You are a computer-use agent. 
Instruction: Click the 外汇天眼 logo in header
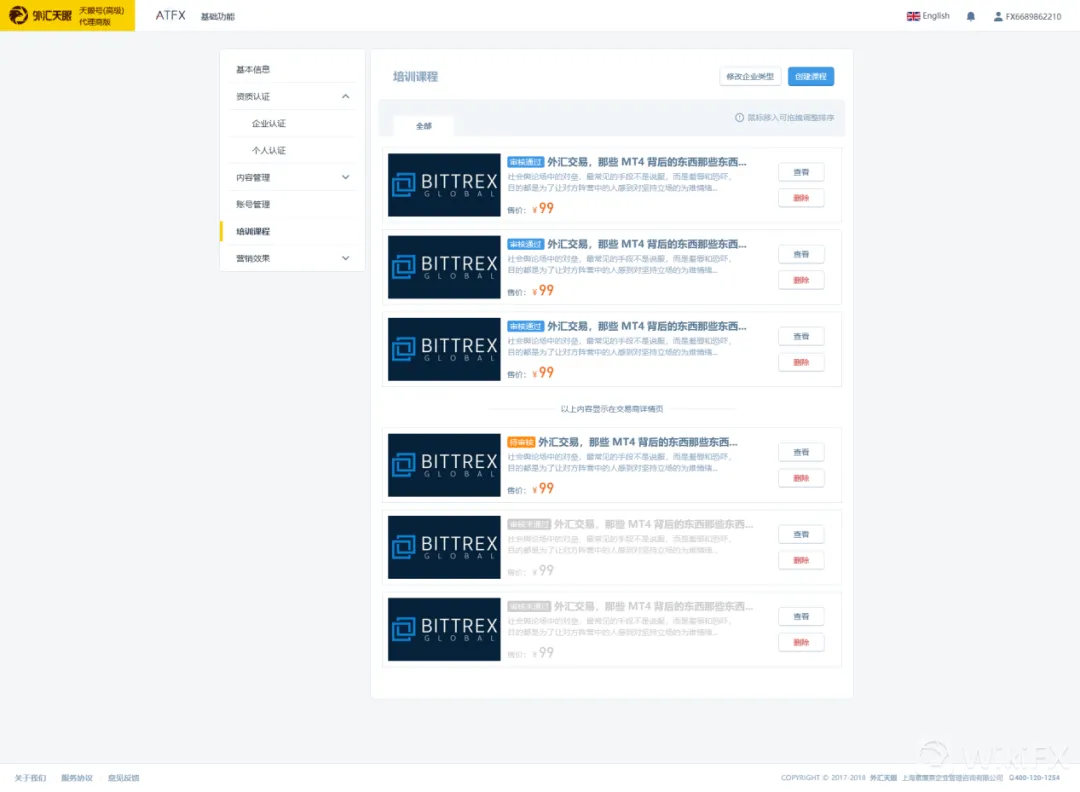click(41, 15)
